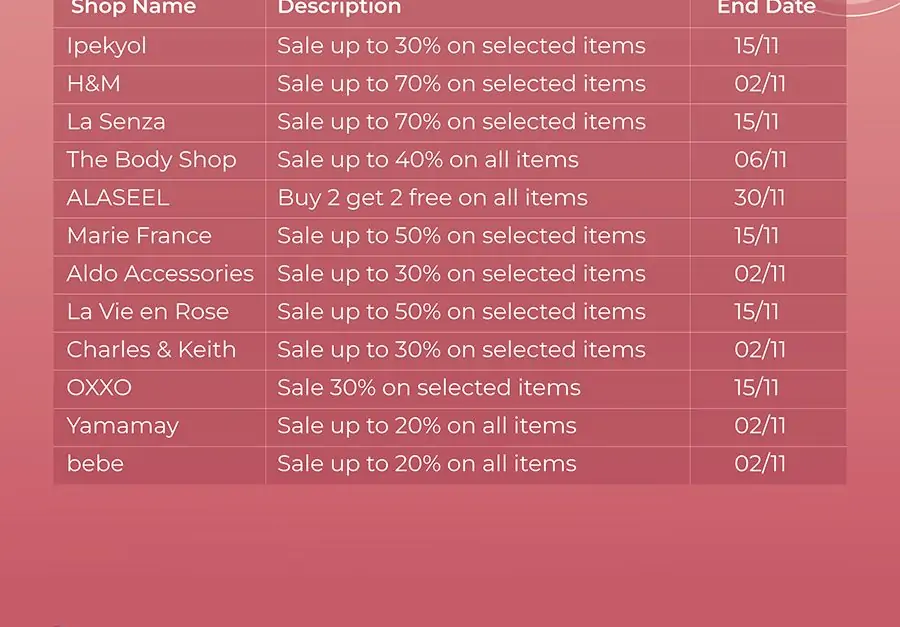This screenshot has height=627, width=900.
Task: Click the ALASEEL shop name
Action: 118,198
